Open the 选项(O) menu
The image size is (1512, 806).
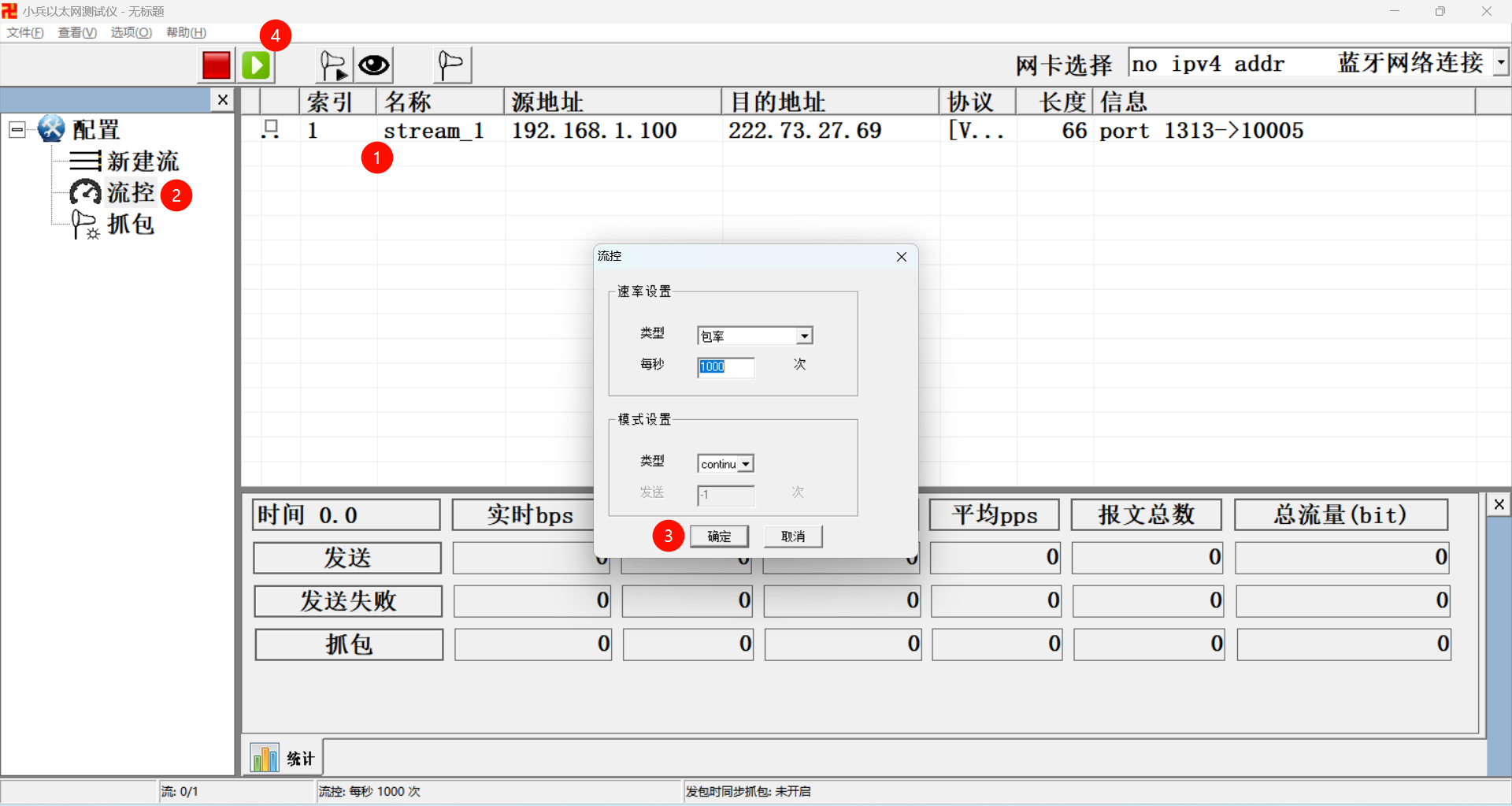tap(131, 32)
